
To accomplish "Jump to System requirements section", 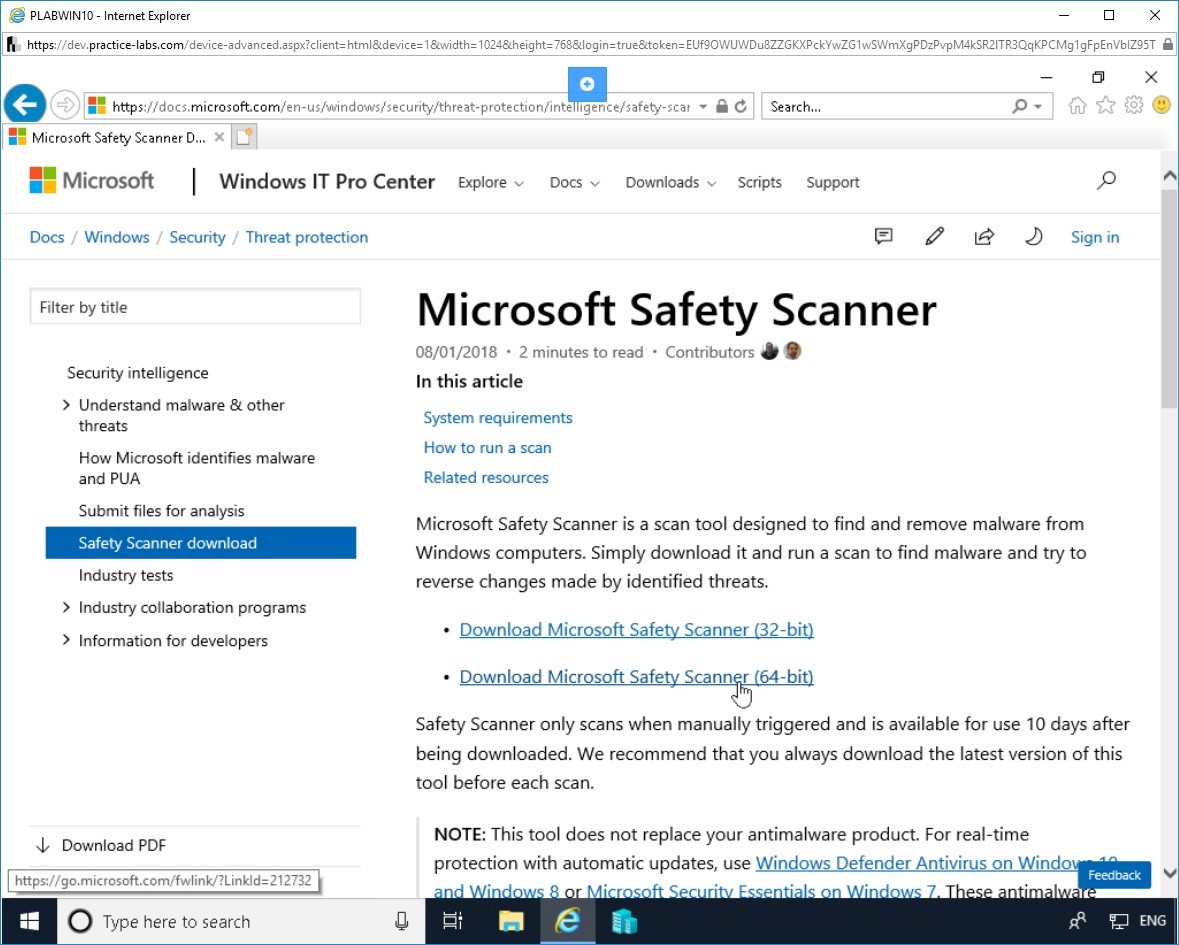I will coord(498,418).
